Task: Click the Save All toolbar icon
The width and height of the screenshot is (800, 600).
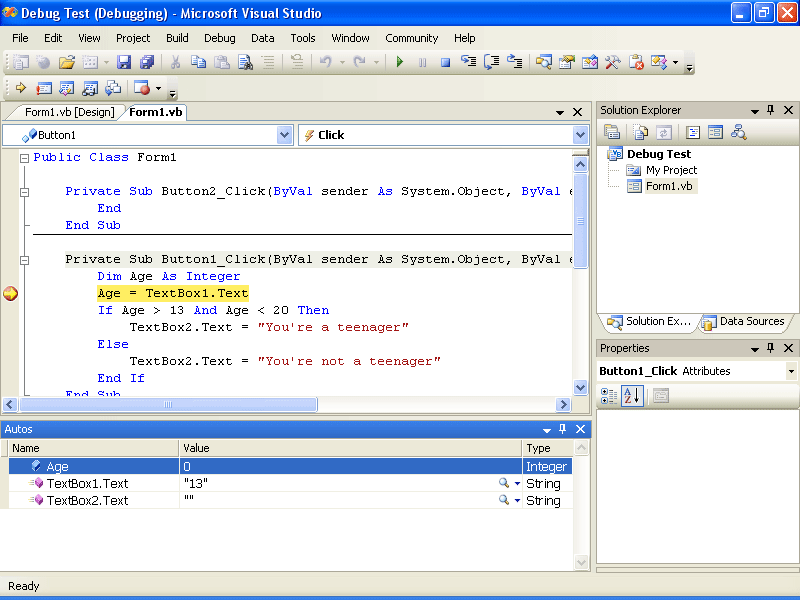Action: [x=147, y=62]
